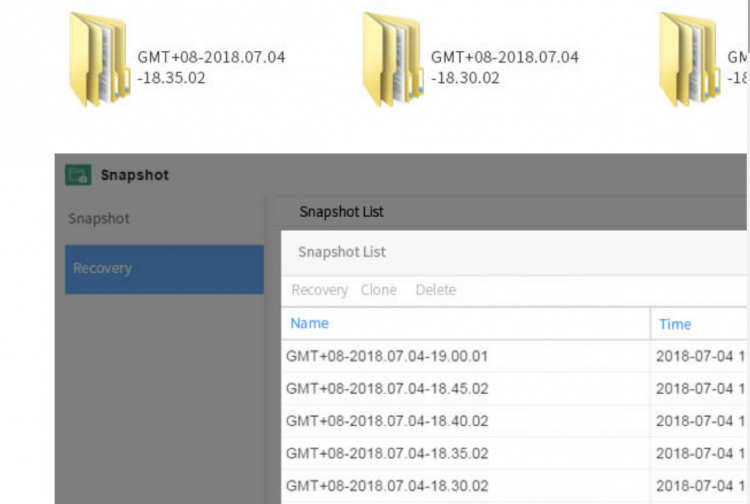Click the Delete toolbar button
The height and width of the screenshot is (504, 750).
[x=435, y=290]
